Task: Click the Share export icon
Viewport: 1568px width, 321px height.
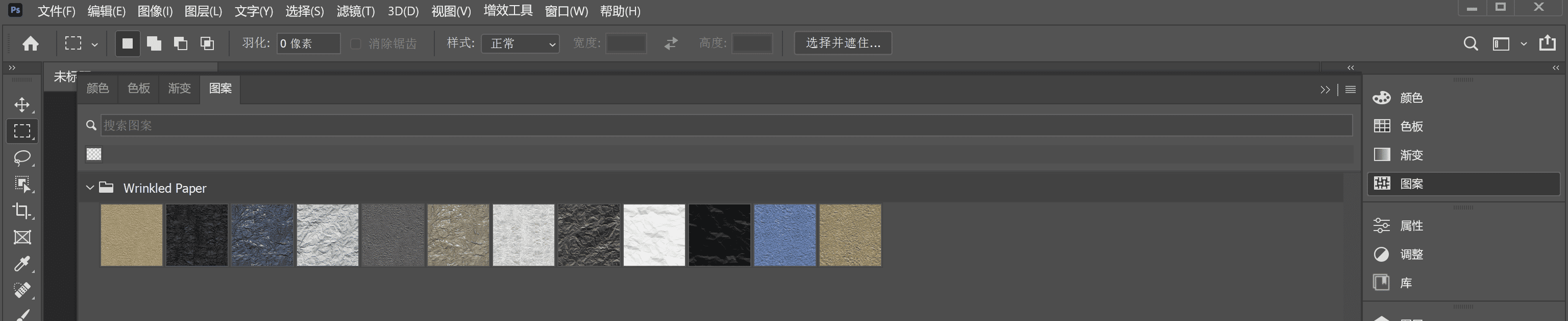Action: [1547, 43]
